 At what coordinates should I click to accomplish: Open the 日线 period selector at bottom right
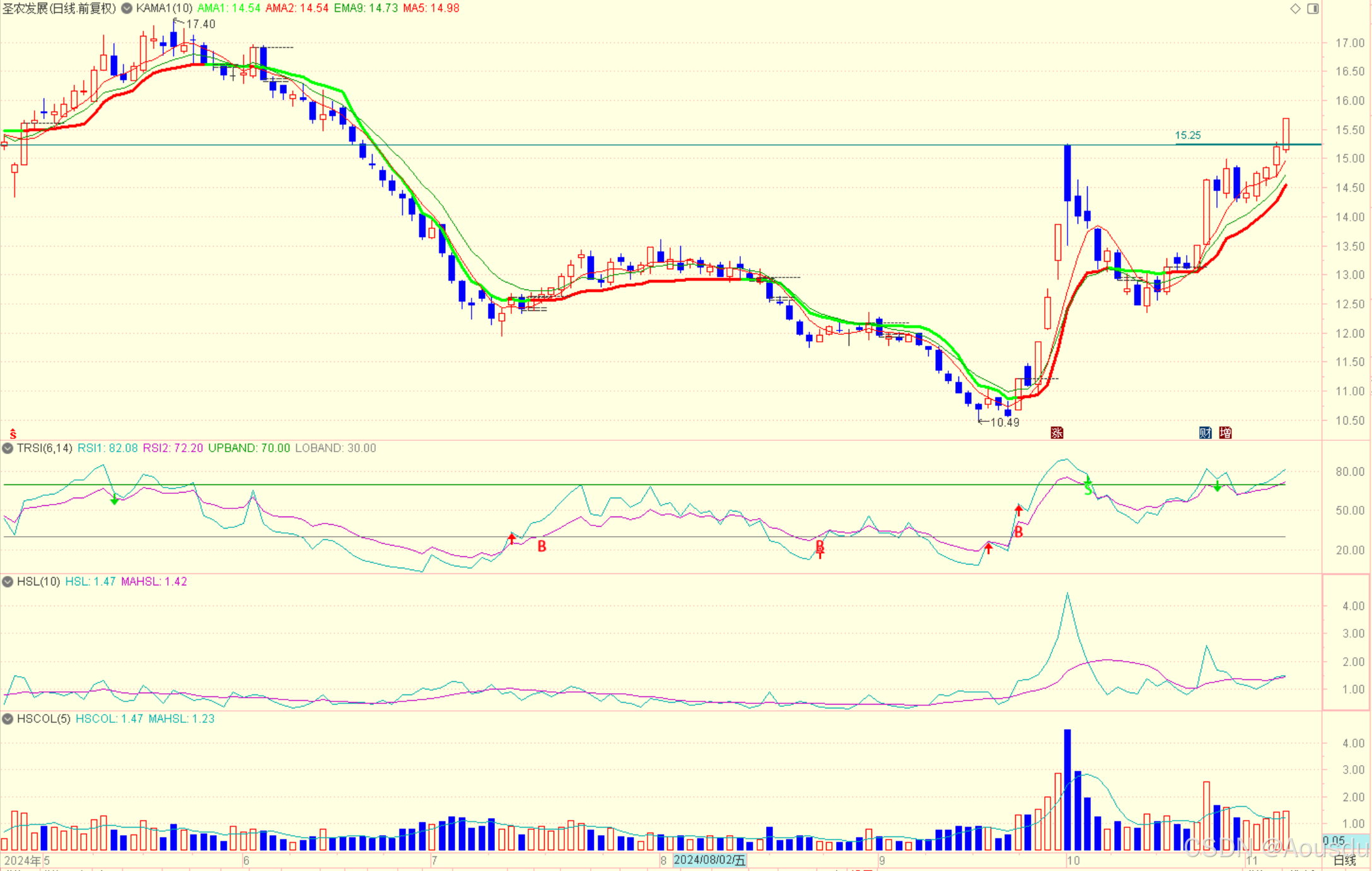(x=1344, y=860)
